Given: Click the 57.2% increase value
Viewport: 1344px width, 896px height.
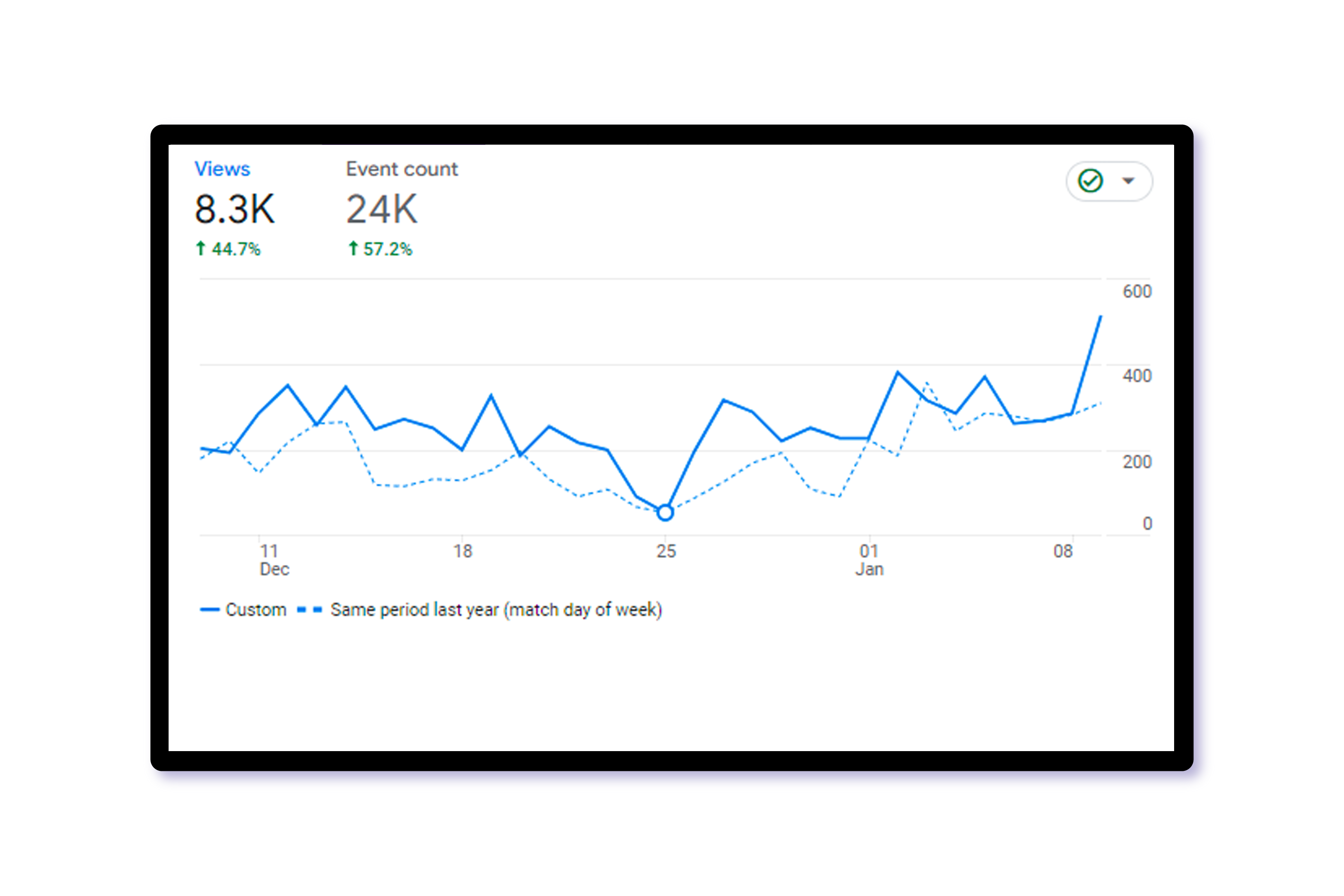Looking at the screenshot, I should point(388,249).
